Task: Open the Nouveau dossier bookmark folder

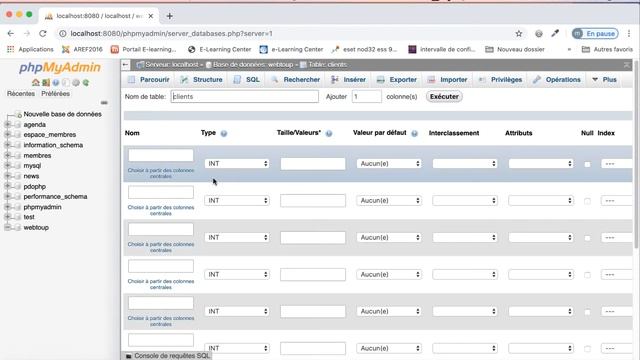Action: 515,49
